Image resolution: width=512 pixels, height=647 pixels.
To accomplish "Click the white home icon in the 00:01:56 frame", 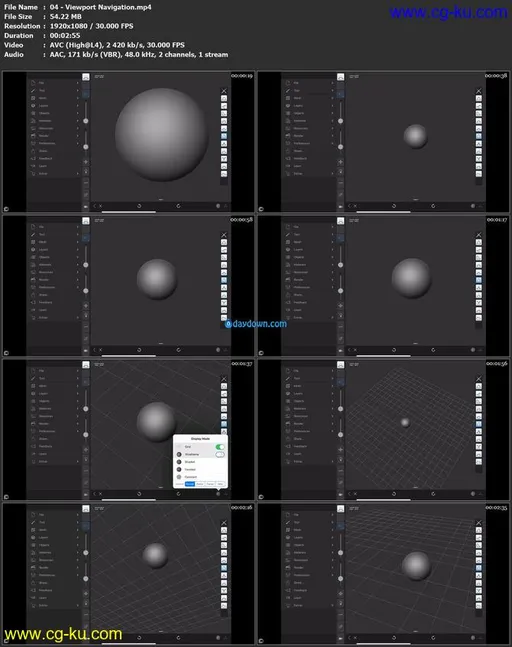I will [340, 365].
